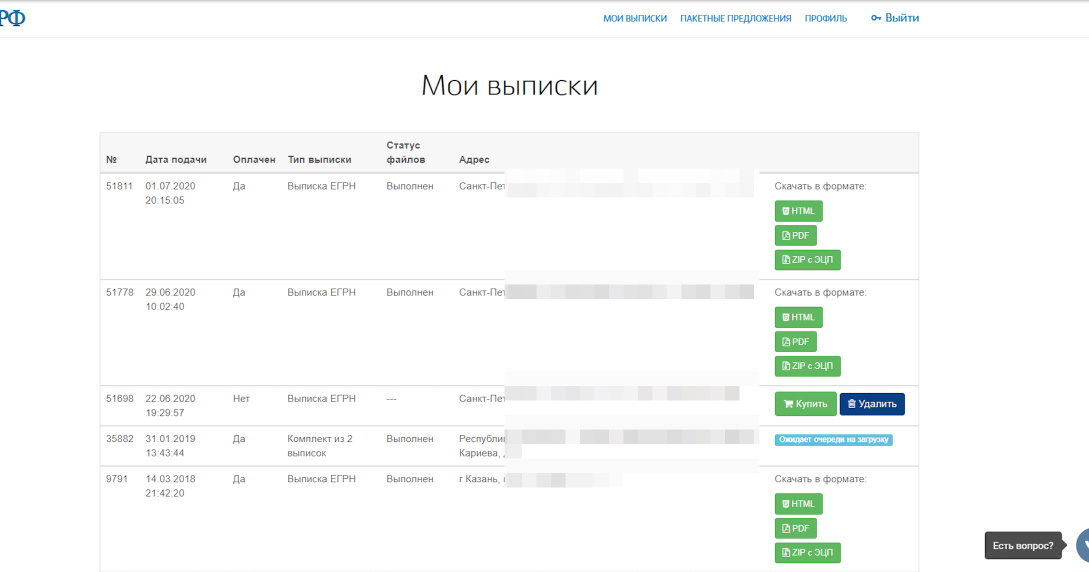1089x572 pixels.
Task: Download ZIP с ЭЦП for order 51778
Action: click(808, 366)
